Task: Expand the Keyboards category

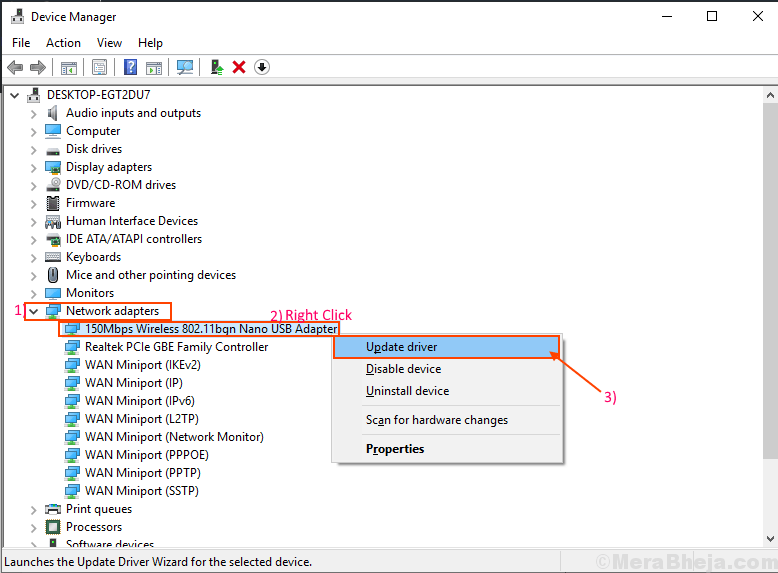Action: [34, 257]
